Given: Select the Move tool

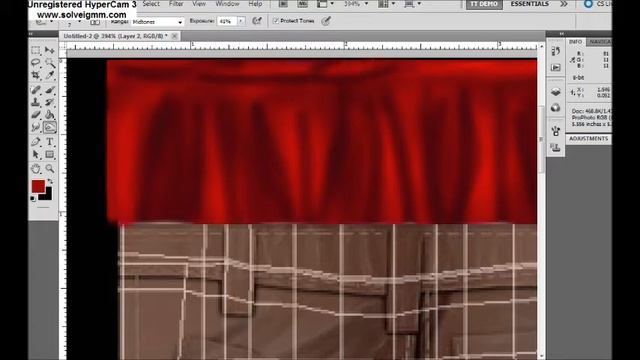Looking at the screenshot, I should [50, 50].
